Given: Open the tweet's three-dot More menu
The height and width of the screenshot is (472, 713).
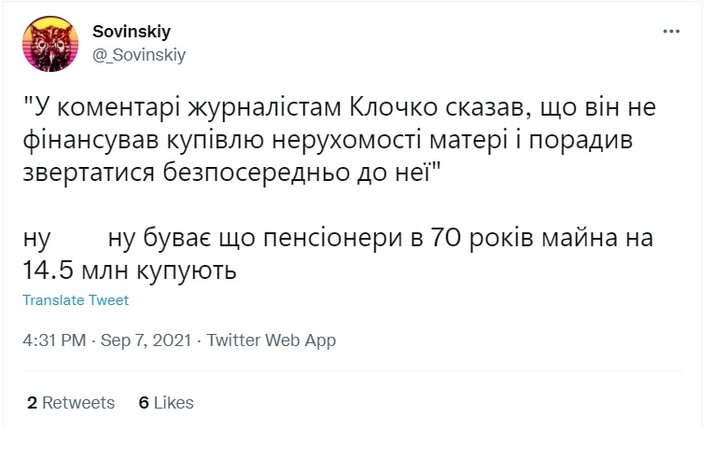Looking at the screenshot, I should (671, 32).
